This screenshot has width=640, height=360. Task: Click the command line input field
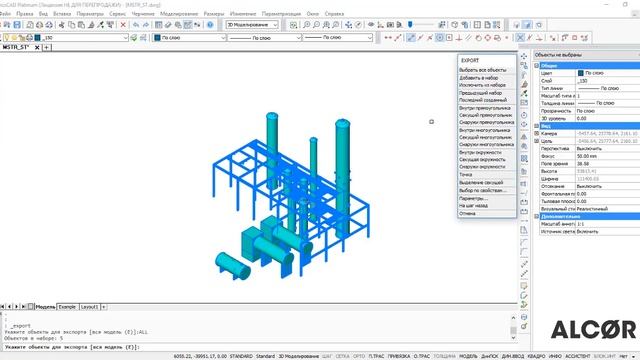pyautogui.click(x=259, y=347)
